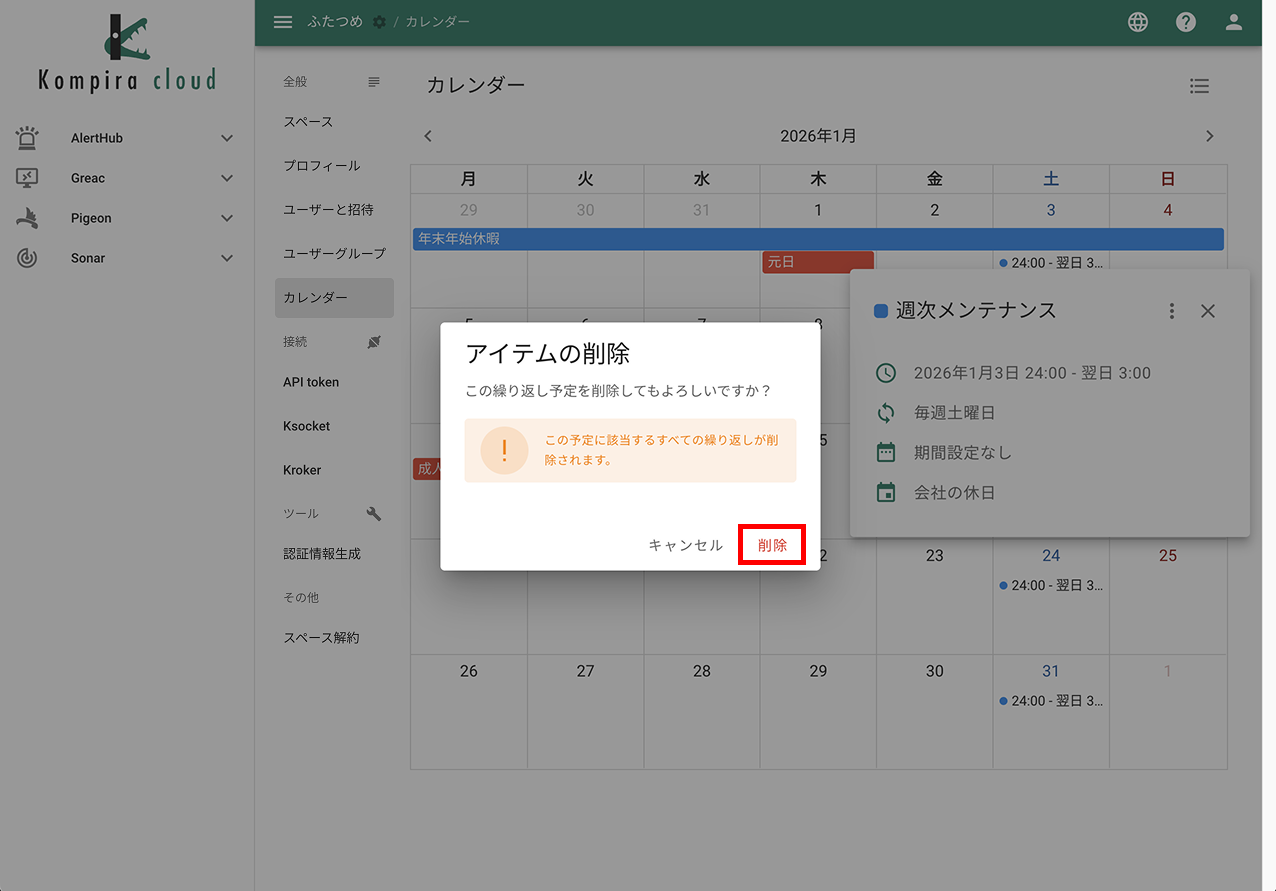Confirm deletion with the 削除 button
The image size is (1276, 891).
[771, 544]
